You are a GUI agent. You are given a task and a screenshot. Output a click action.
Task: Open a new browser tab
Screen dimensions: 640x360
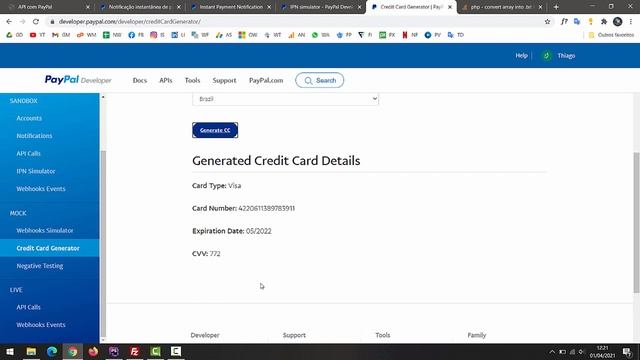pyautogui.click(x=556, y=7)
